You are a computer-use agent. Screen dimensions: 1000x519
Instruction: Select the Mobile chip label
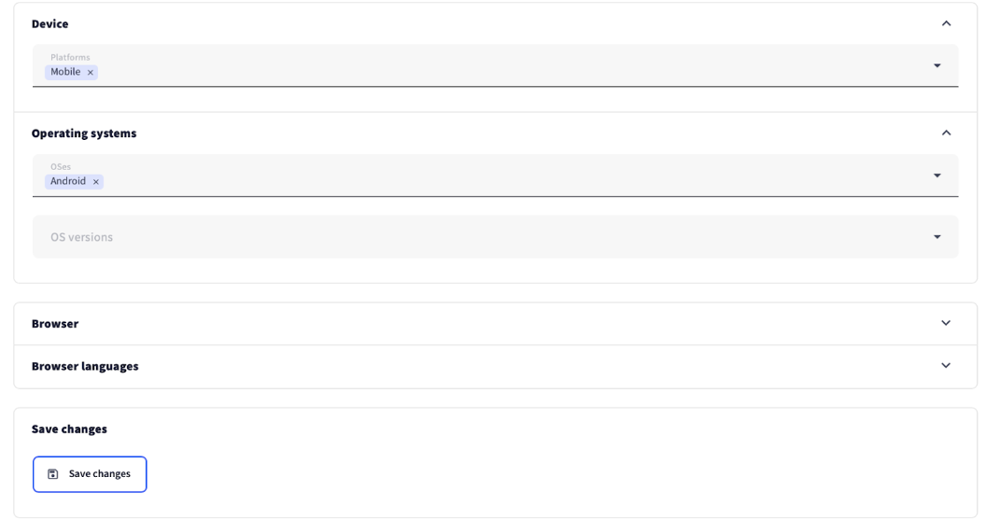click(x=66, y=72)
